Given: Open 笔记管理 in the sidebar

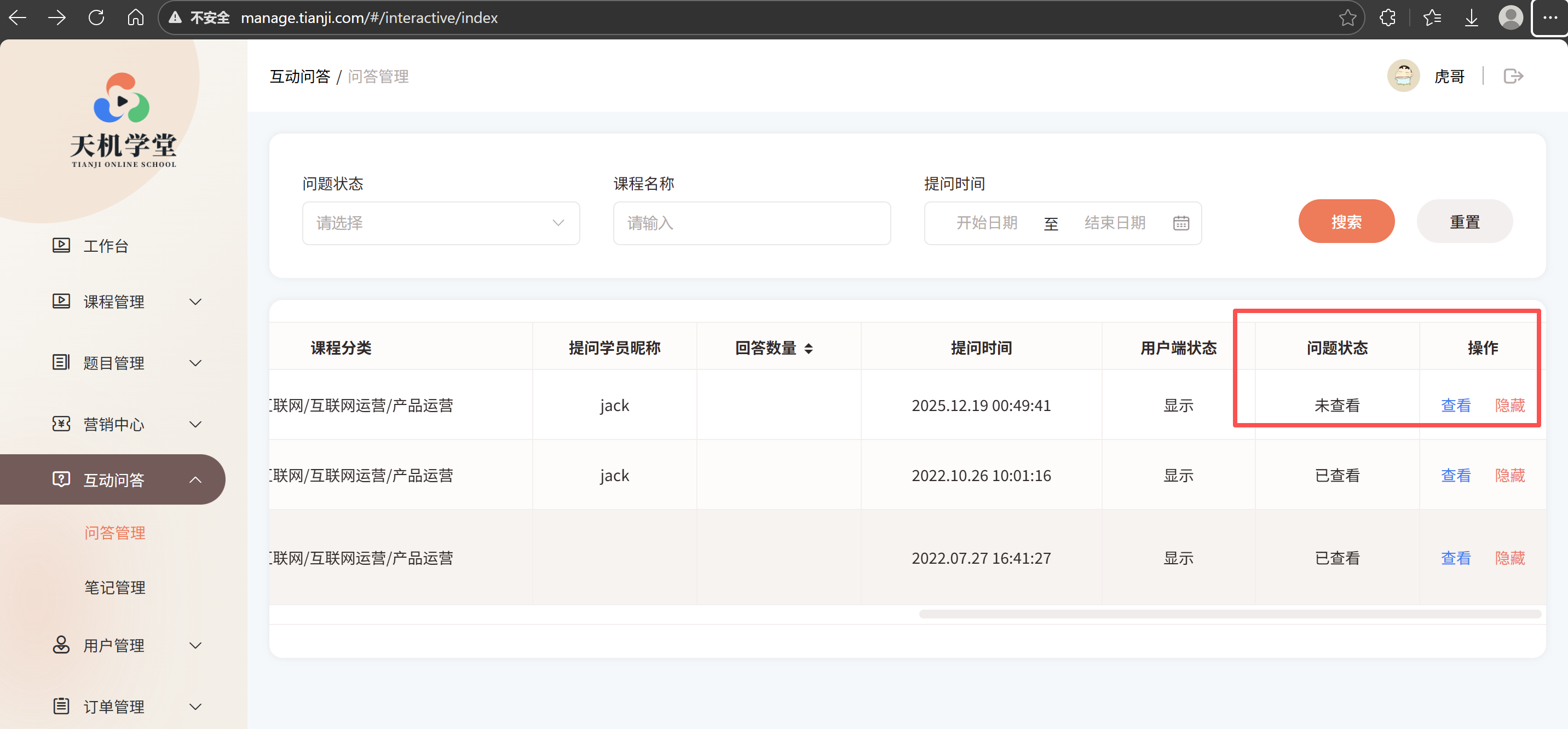Looking at the screenshot, I should click(114, 587).
